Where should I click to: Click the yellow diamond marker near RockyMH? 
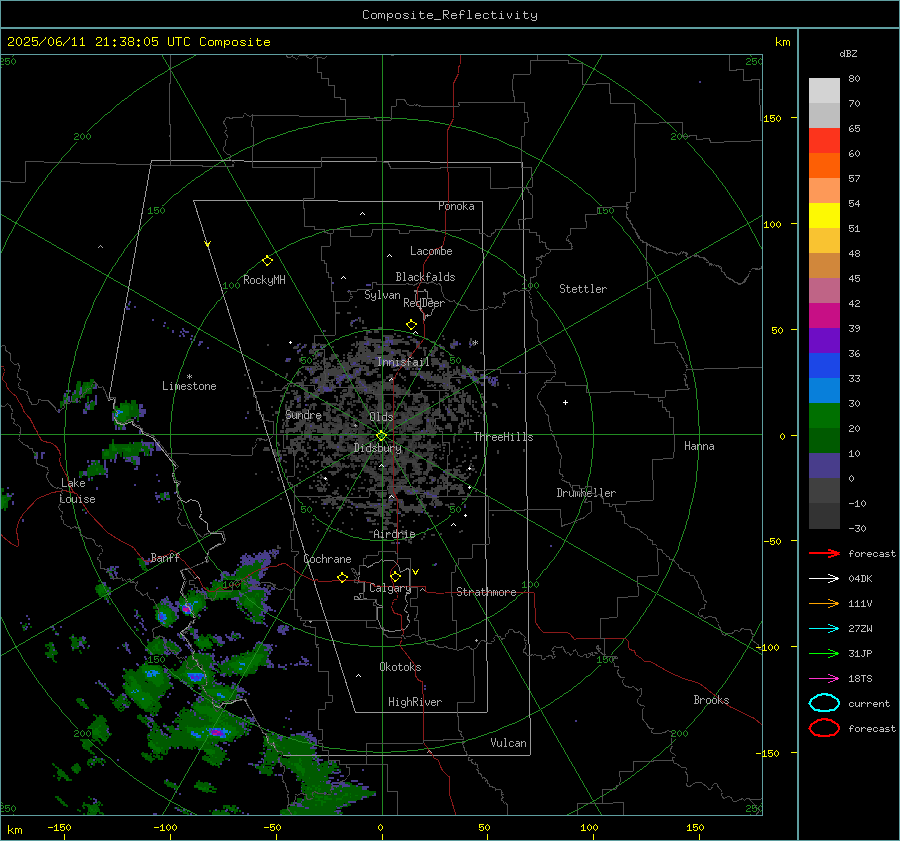pyautogui.click(x=267, y=261)
